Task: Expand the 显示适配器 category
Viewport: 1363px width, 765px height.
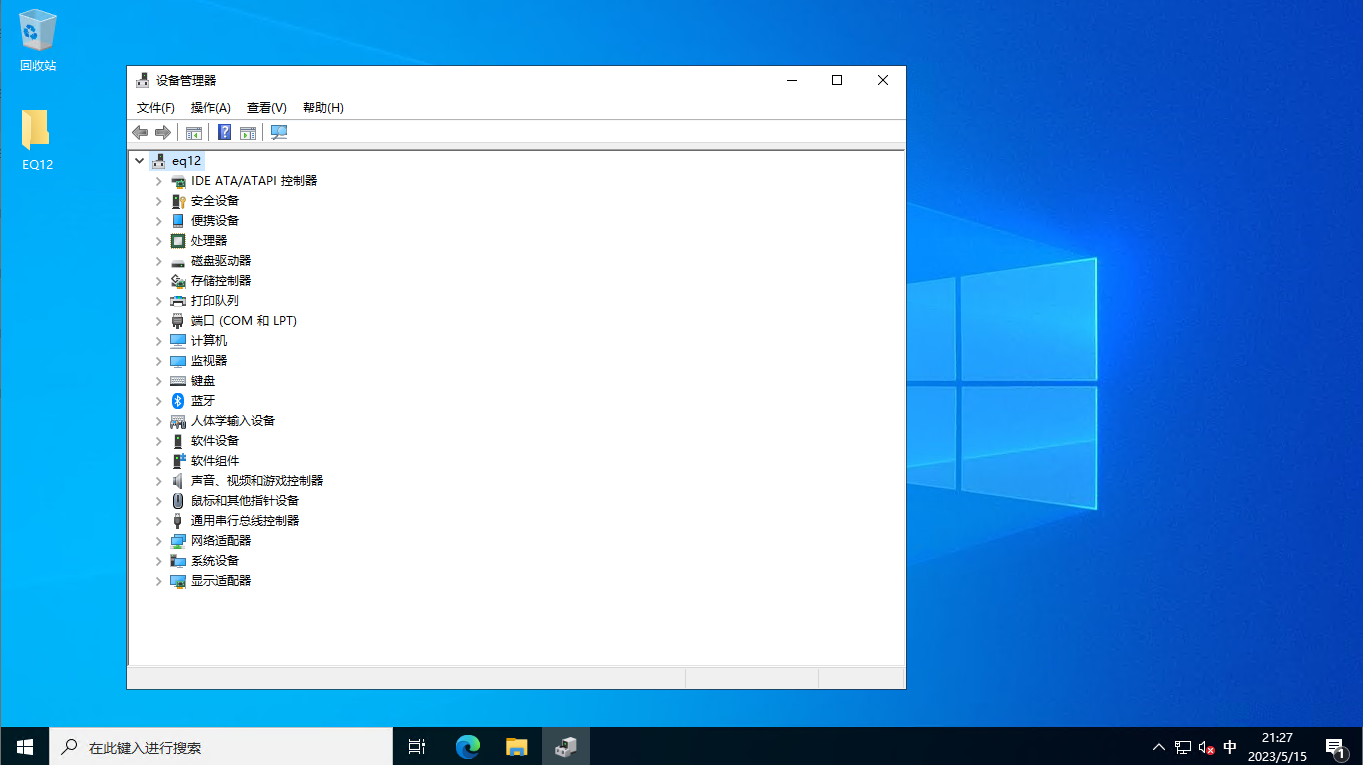Action: tap(158, 580)
